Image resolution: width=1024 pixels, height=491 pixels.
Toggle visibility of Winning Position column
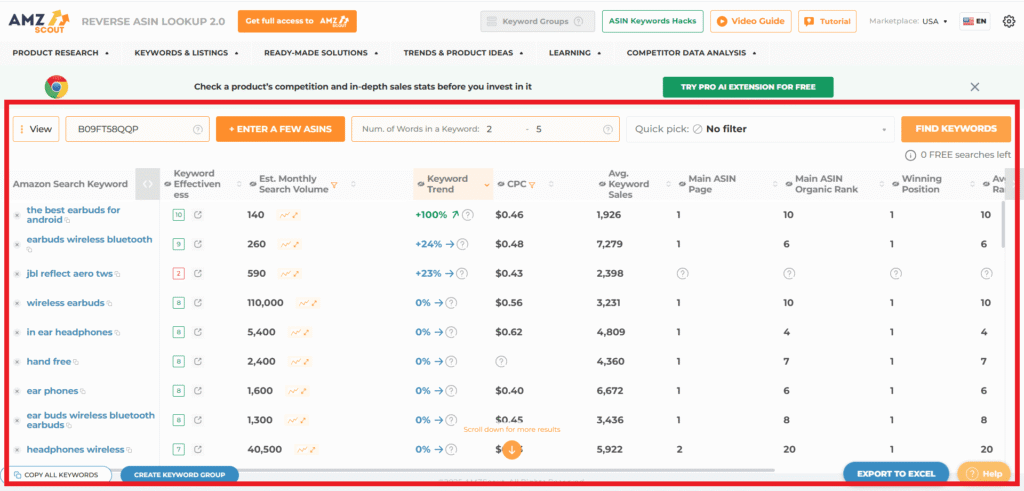895,185
